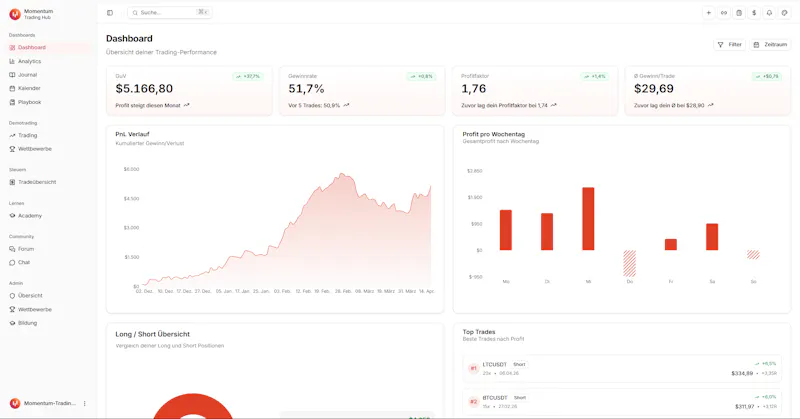Screen dimensions: 800x419
Task: Click the trend arrow after 'Profit steigt diesen Monat'
Action: 187,105
